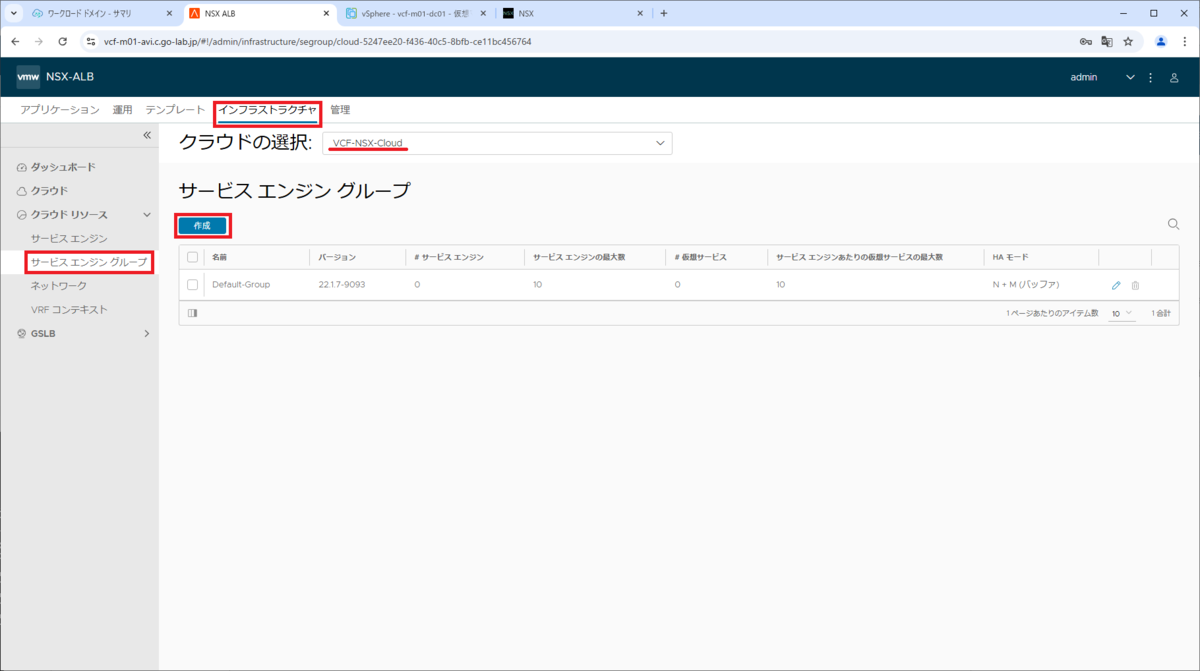1200x671 pixels.
Task: Go back in browser history
Action: [15, 42]
